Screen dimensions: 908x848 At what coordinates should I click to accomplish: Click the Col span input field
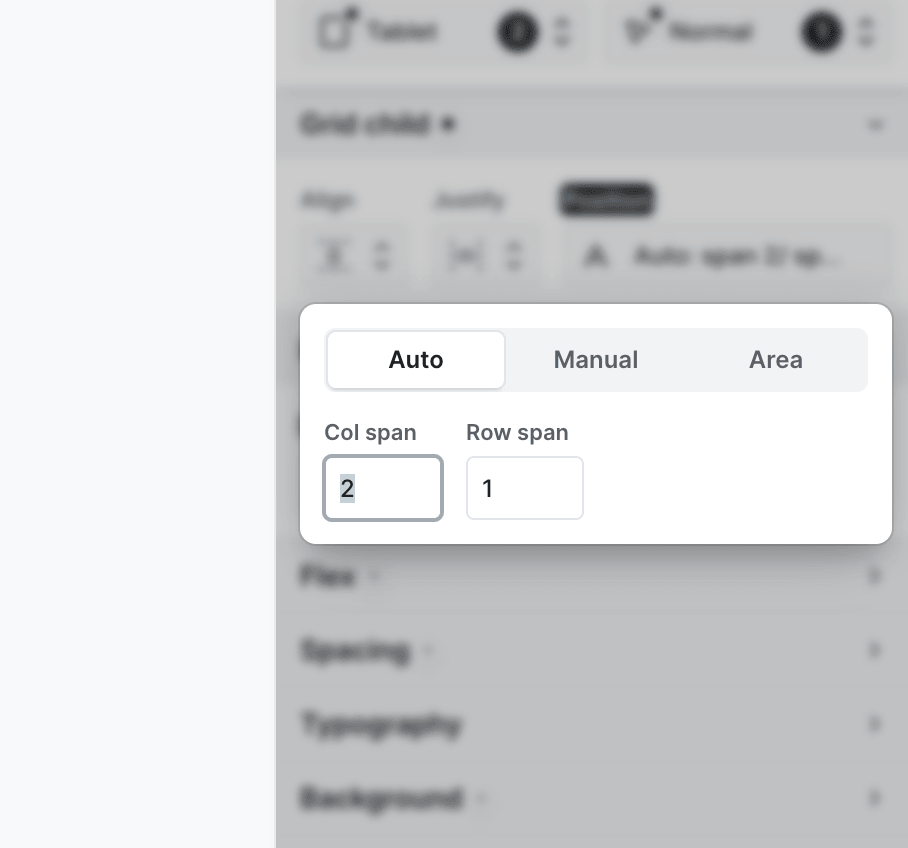(383, 489)
